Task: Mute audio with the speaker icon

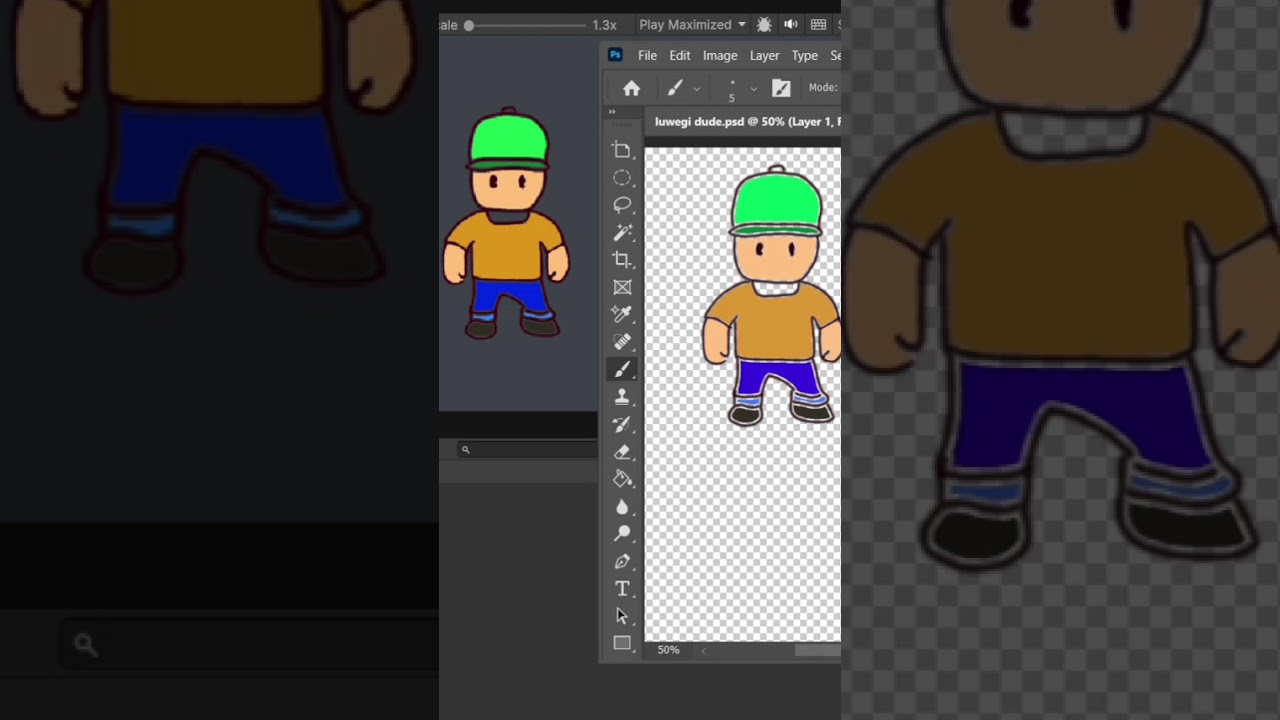Action: click(791, 25)
